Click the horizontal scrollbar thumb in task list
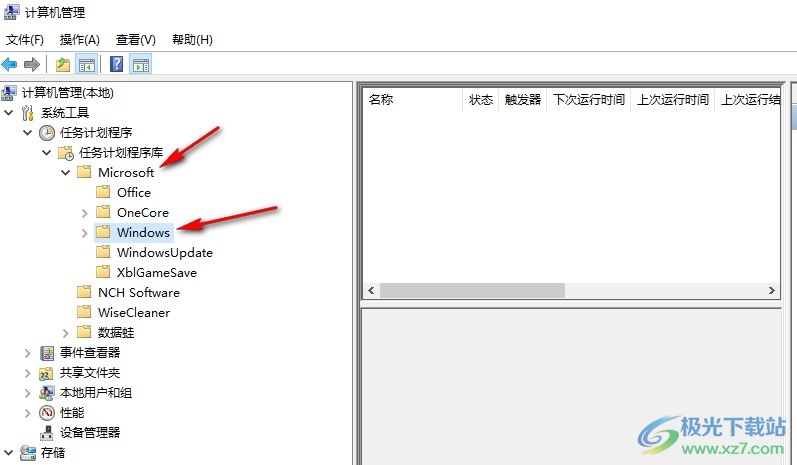The image size is (797, 465). tap(472, 290)
